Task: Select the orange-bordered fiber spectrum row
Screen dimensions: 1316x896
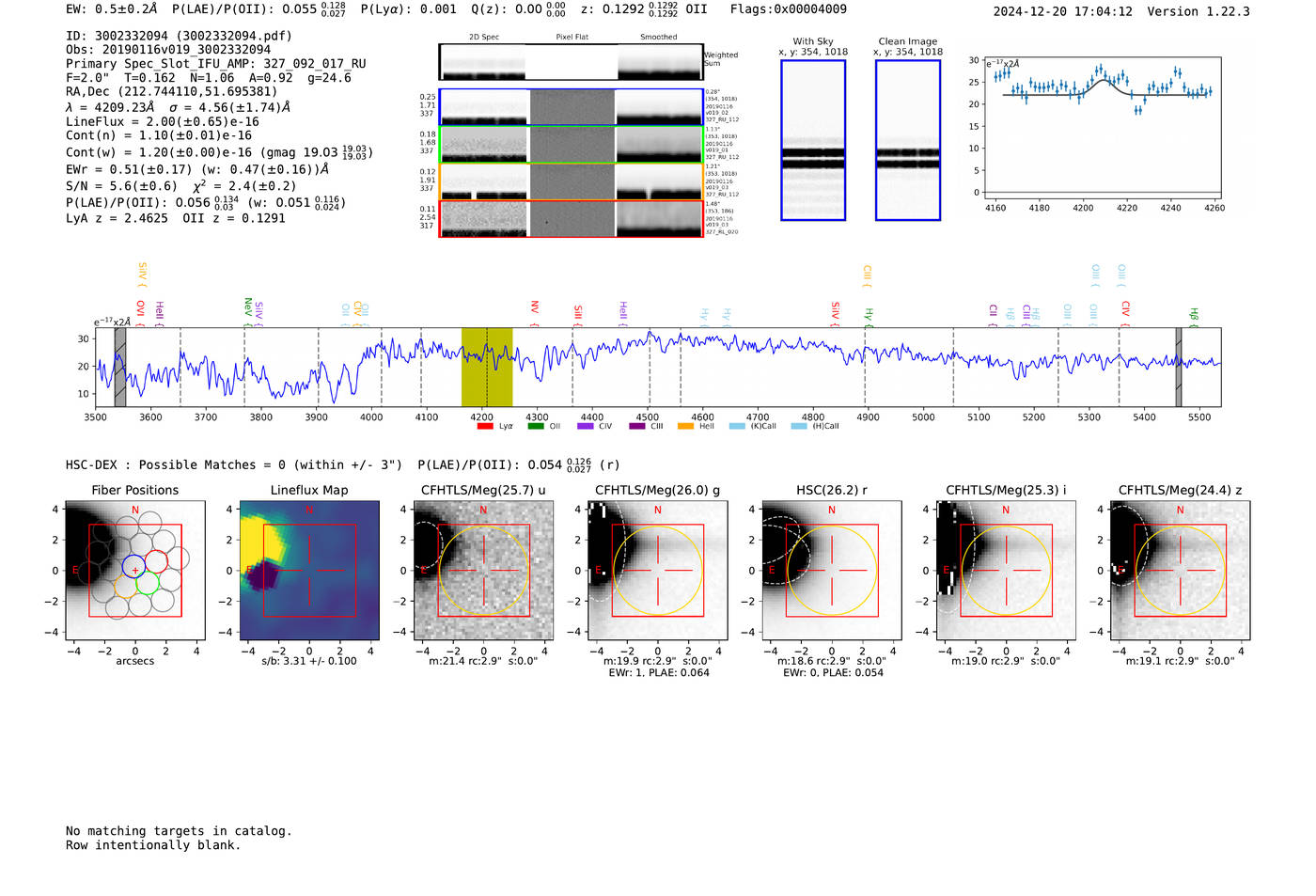Action: pos(572,181)
